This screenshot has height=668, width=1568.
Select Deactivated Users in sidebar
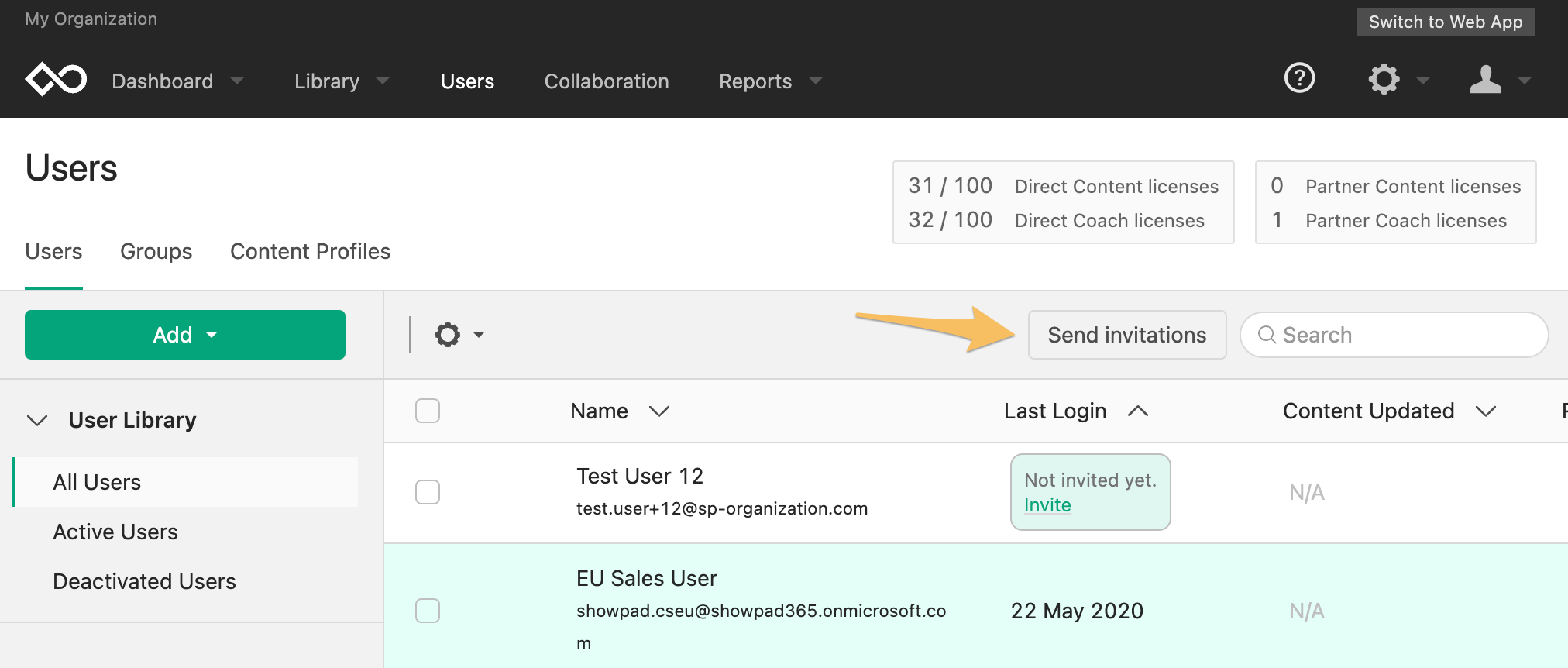[x=144, y=581]
